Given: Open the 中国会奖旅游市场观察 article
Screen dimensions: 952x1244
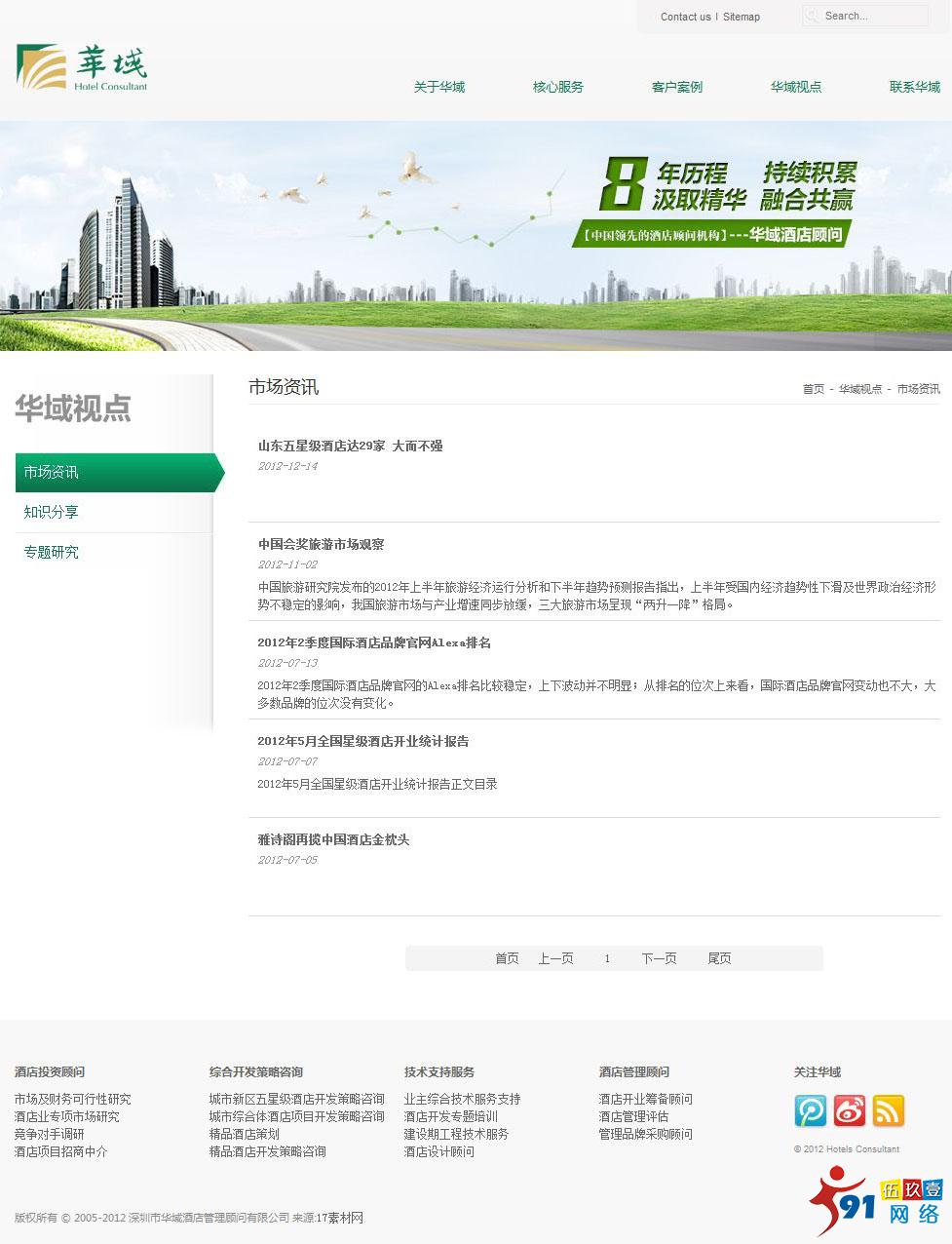Looking at the screenshot, I should (321, 545).
